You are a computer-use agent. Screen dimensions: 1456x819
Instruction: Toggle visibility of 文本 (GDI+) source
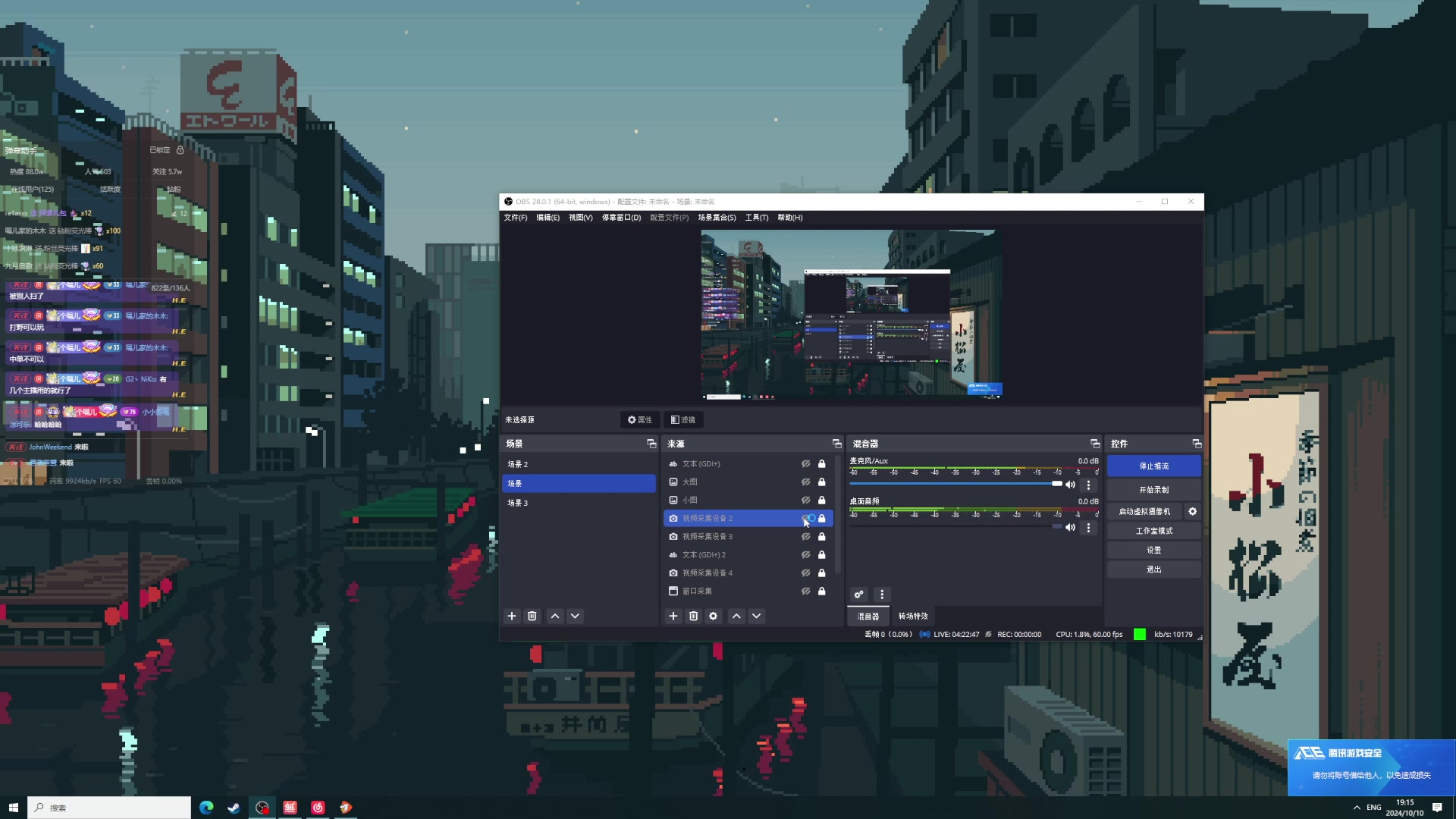[x=806, y=463]
